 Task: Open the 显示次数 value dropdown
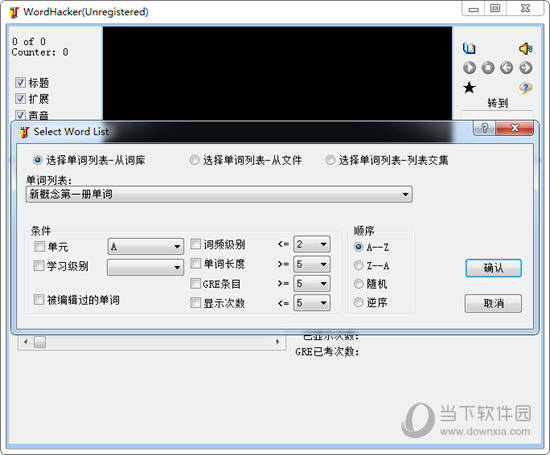(x=312, y=303)
